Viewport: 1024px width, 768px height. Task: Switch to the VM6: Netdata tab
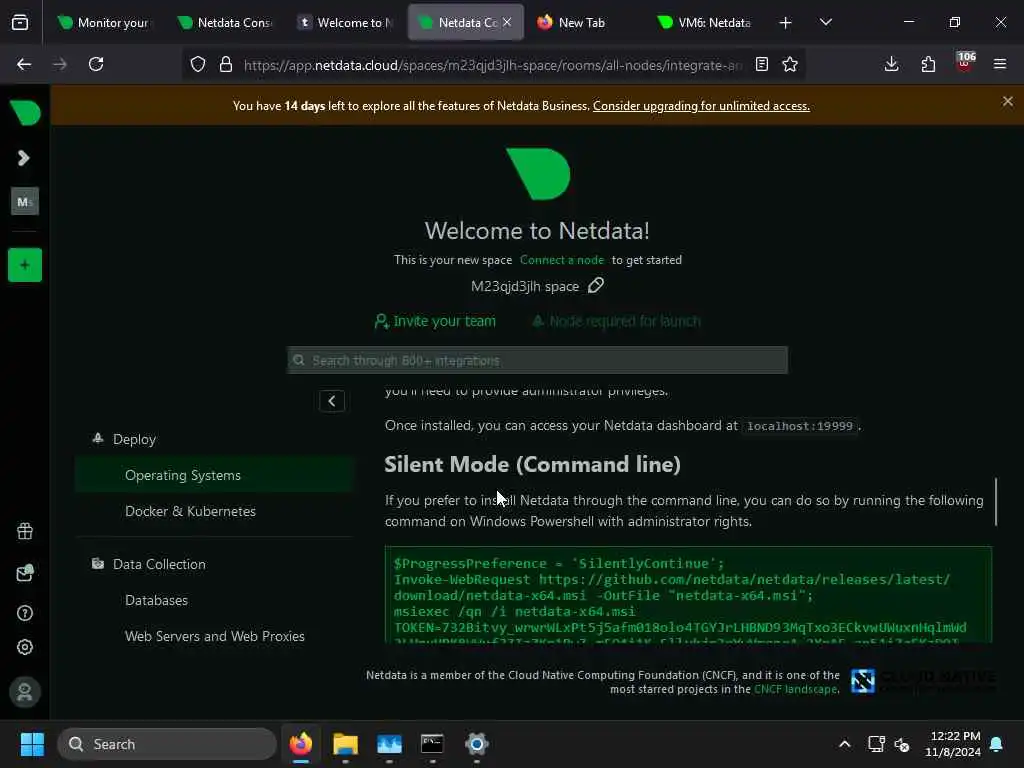coord(705,23)
